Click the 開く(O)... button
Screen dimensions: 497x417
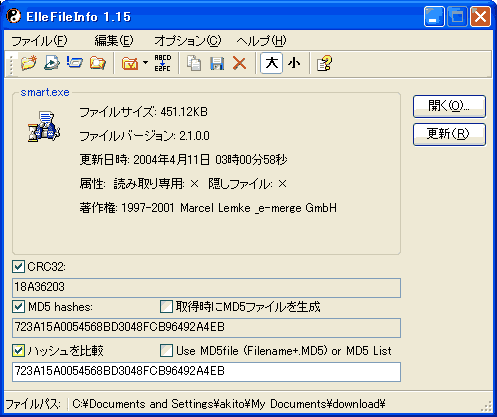click(x=449, y=106)
